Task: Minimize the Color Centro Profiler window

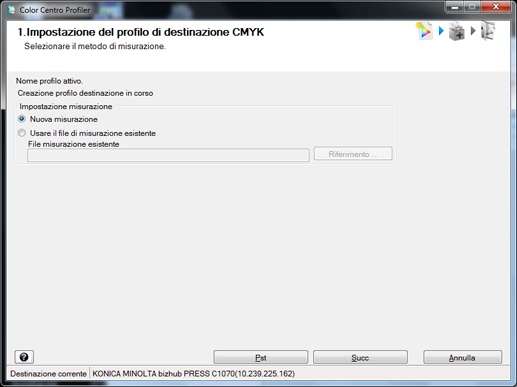Action: click(x=455, y=7)
